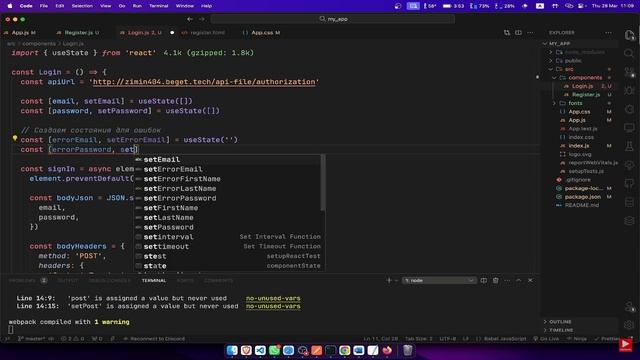Image resolution: width=640 pixels, height=360 pixels.
Task: Open the Testing flask icon
Action: click(x=629, y=146)
